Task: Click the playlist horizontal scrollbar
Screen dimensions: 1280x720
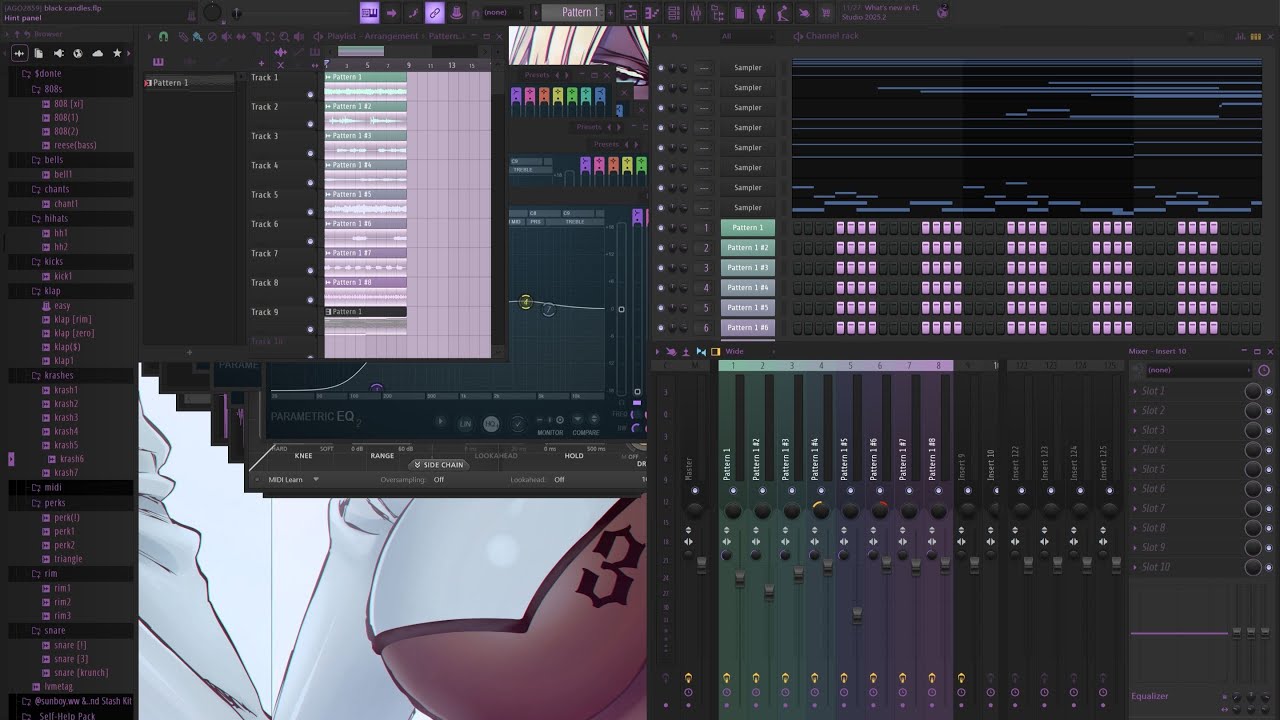Action: (361, 51)
